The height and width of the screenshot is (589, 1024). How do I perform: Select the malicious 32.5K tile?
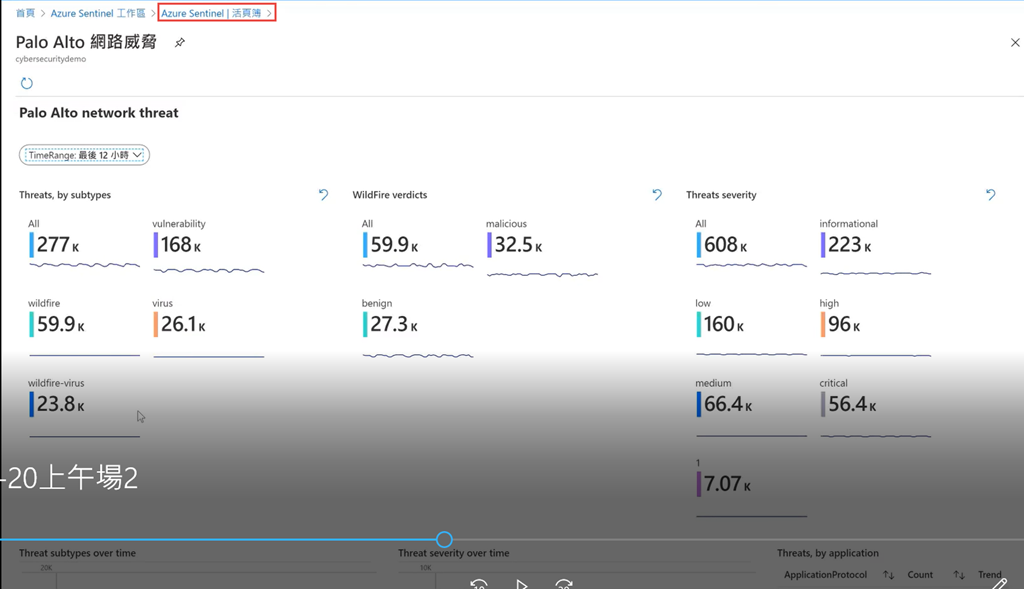pyautogui.click(x=542, y=248)
